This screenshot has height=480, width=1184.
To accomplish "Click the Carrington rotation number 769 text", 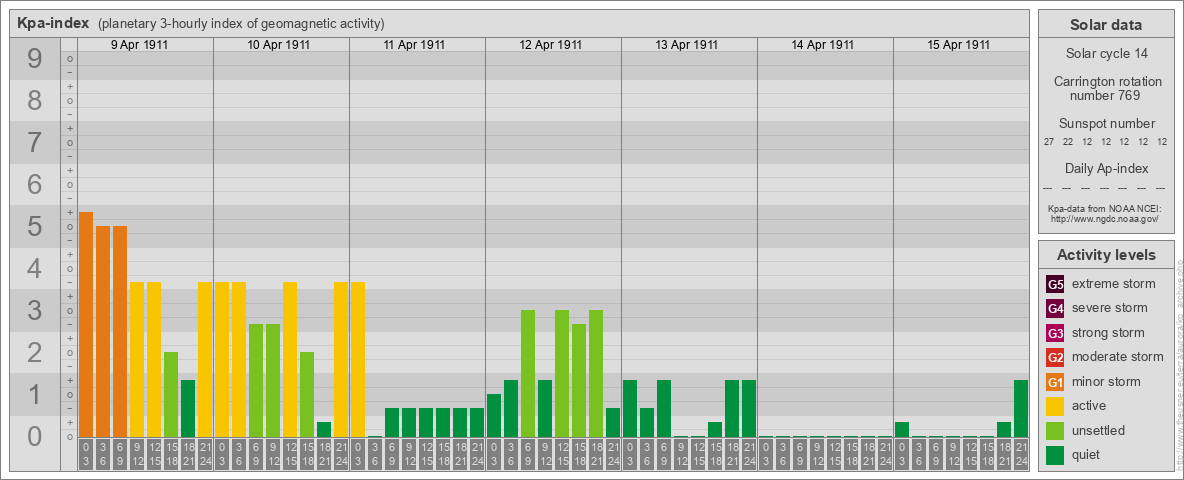I will pos(1106,88).
